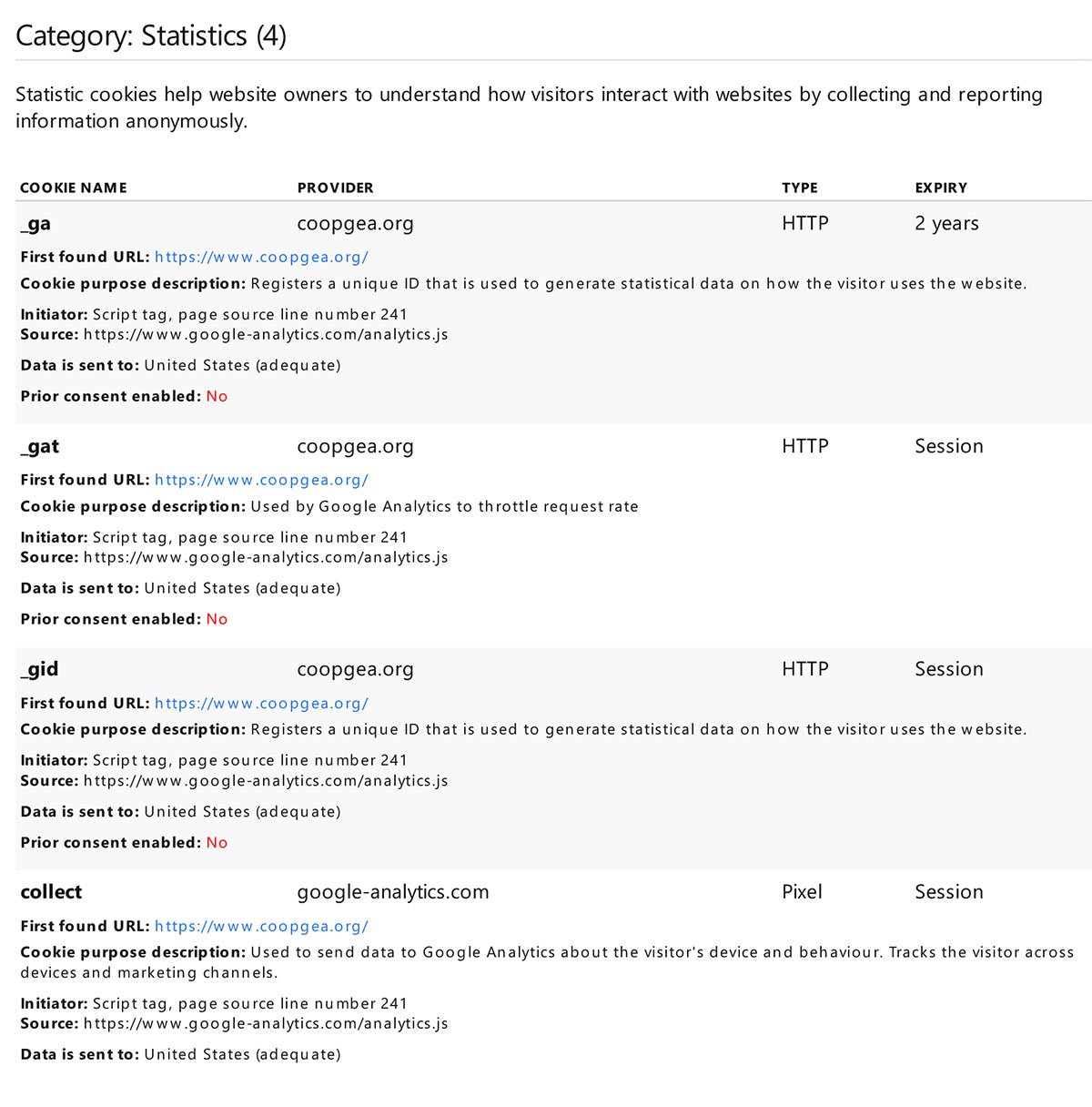Viewport: 1092px width, 1107px height.
Task: Select the _gid cookie name
Action: (x=40, y=670)
